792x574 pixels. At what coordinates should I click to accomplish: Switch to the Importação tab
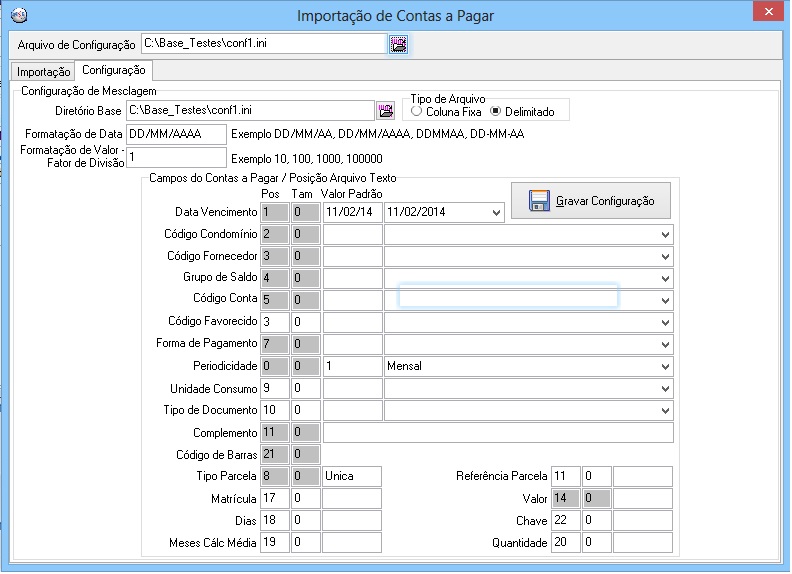(44, 72)
